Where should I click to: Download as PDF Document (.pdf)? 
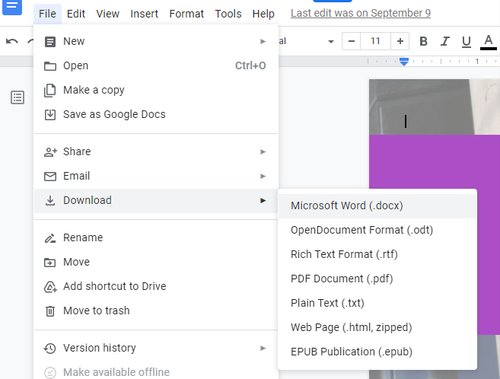tap(377, 279)
